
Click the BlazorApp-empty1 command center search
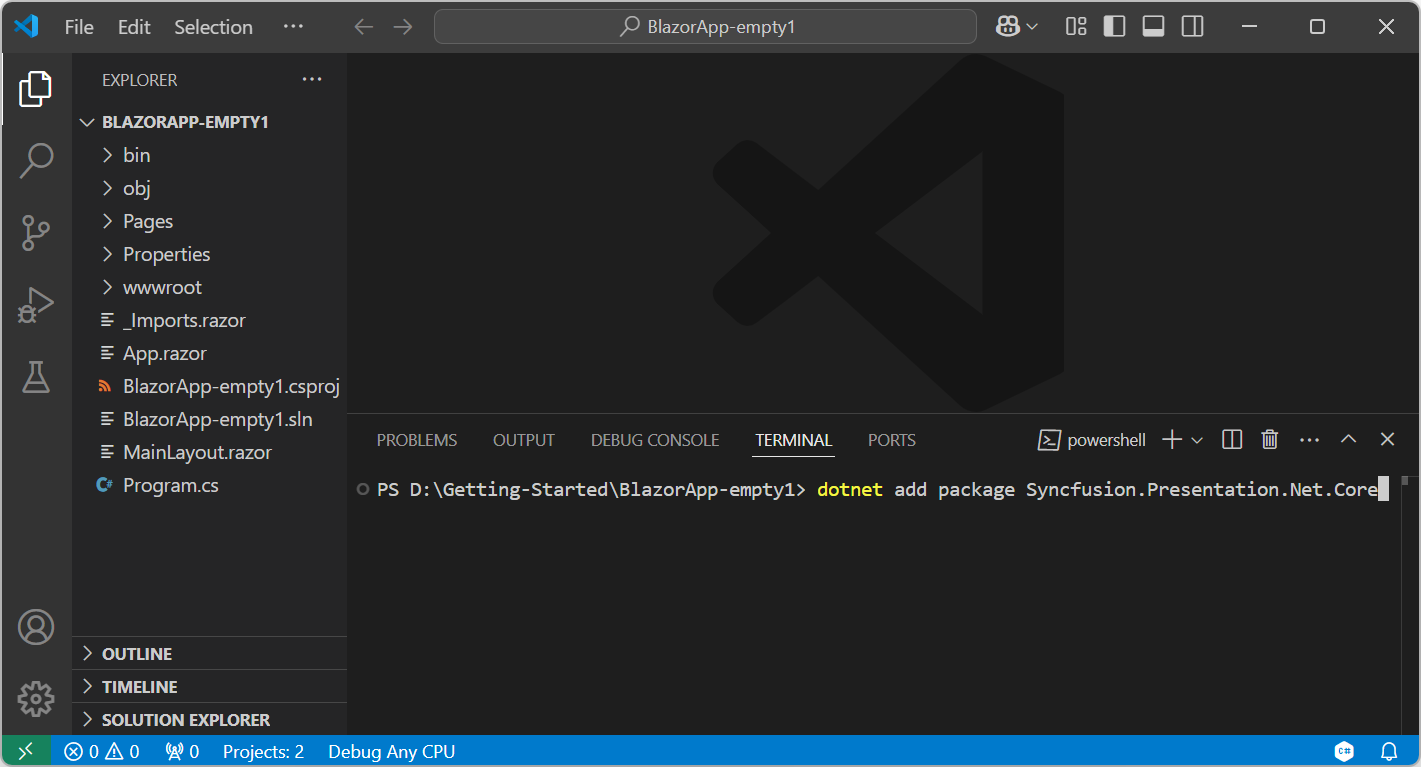(705, 27)
